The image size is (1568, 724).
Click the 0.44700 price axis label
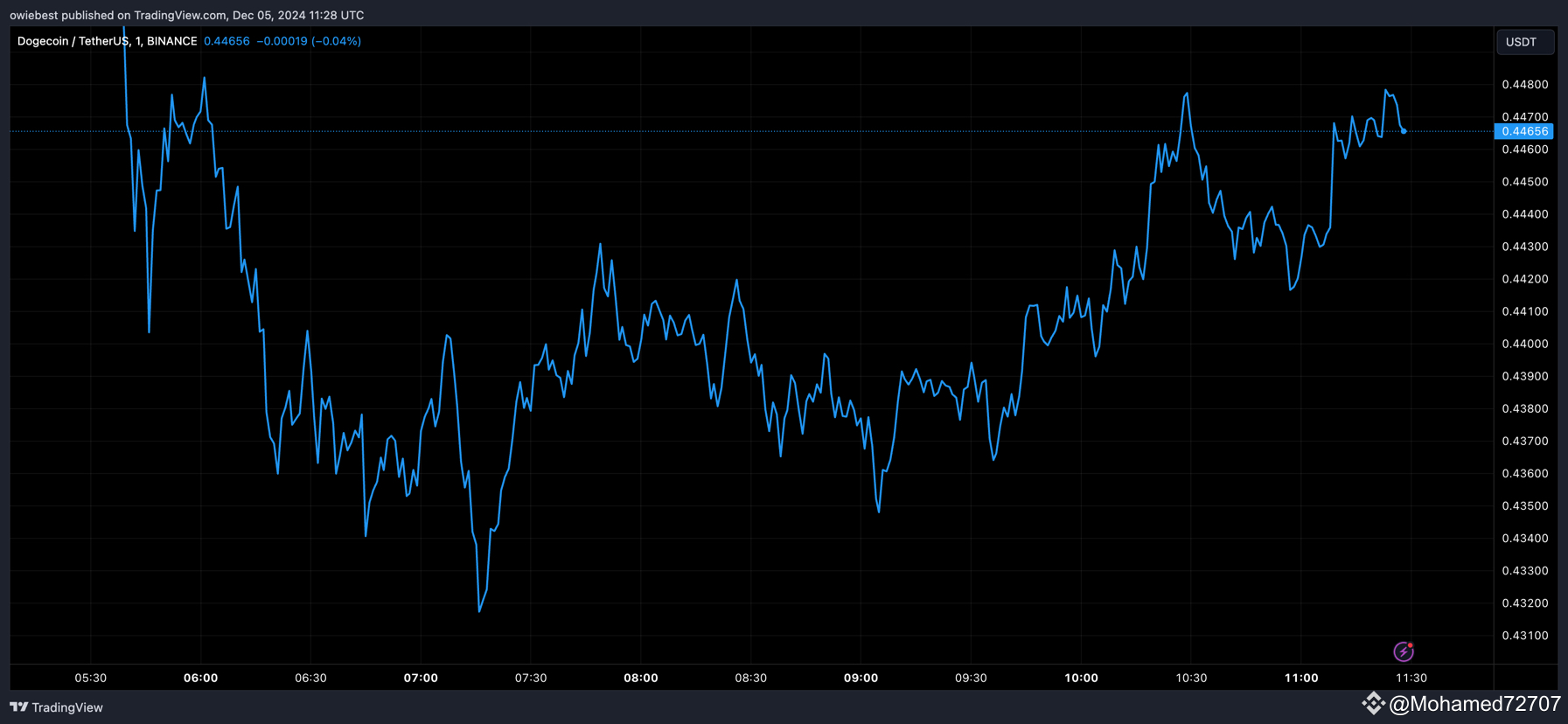pyautogui.click(x=1524, y=116)
